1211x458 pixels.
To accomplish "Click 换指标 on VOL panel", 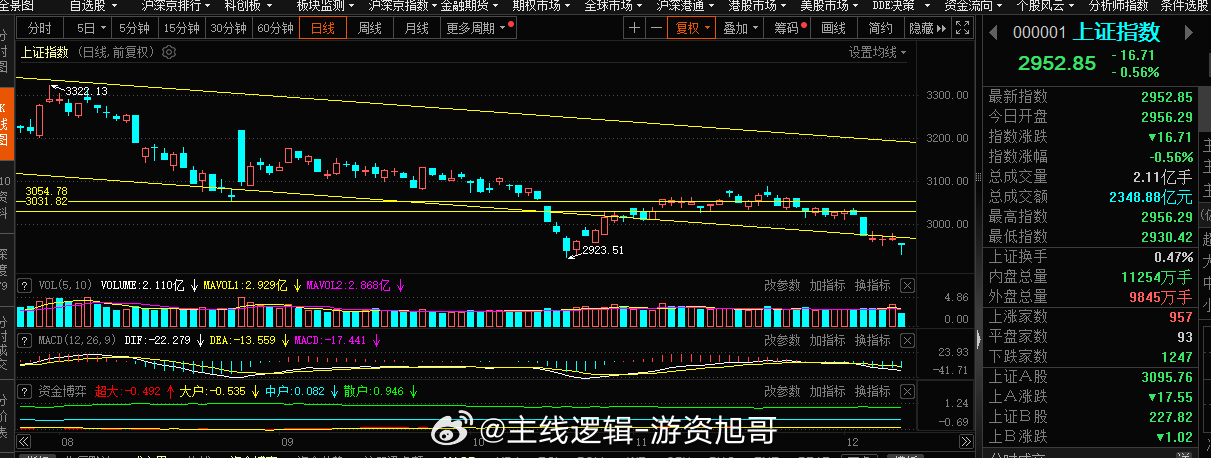I will point(872,285).
